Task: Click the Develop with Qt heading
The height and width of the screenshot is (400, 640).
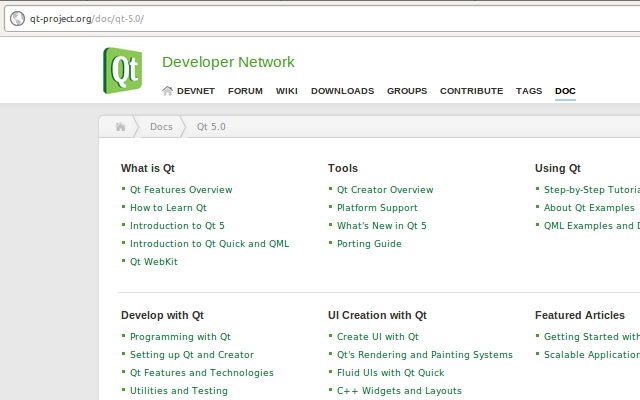Action: coord(162,315)
